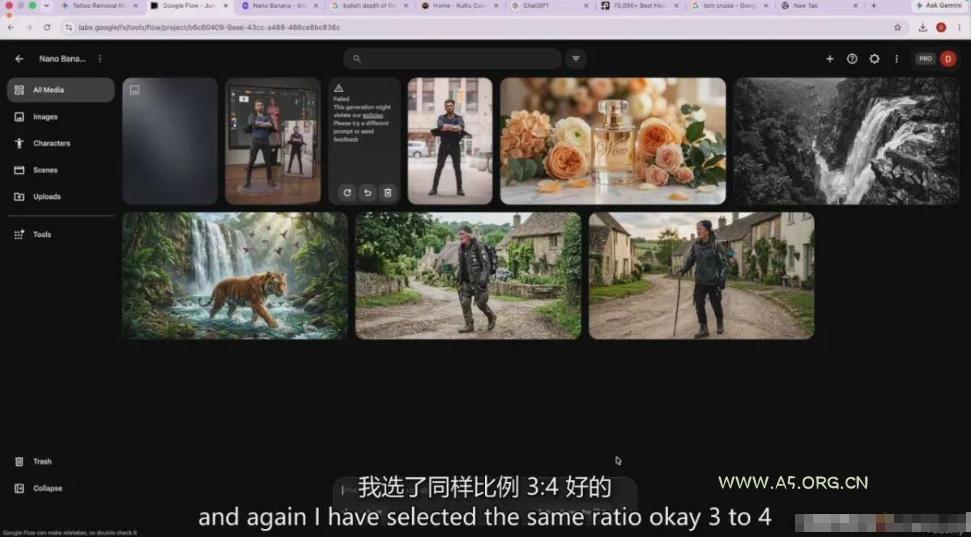Open a new browser tab with plus
The height and width of the screenshot is (537, 971).
pyautogui.click(x=874, y=6)
